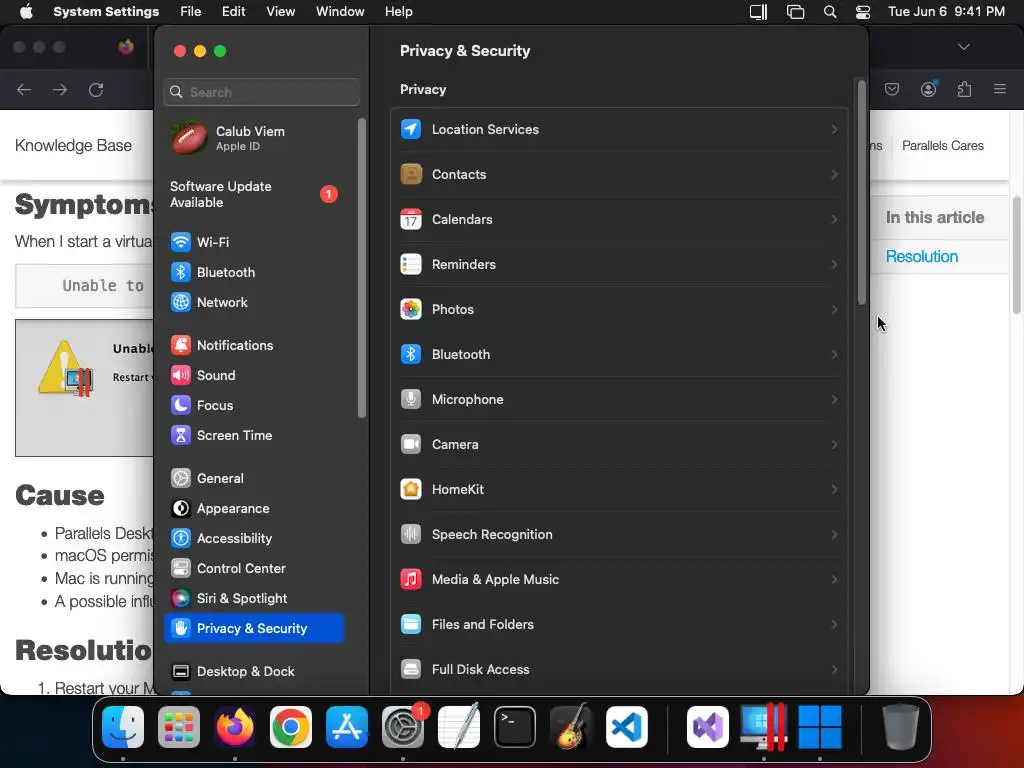Open Camera privacy icon
The width and height of the screenshot is (1024, 768).
click(411, 444)
